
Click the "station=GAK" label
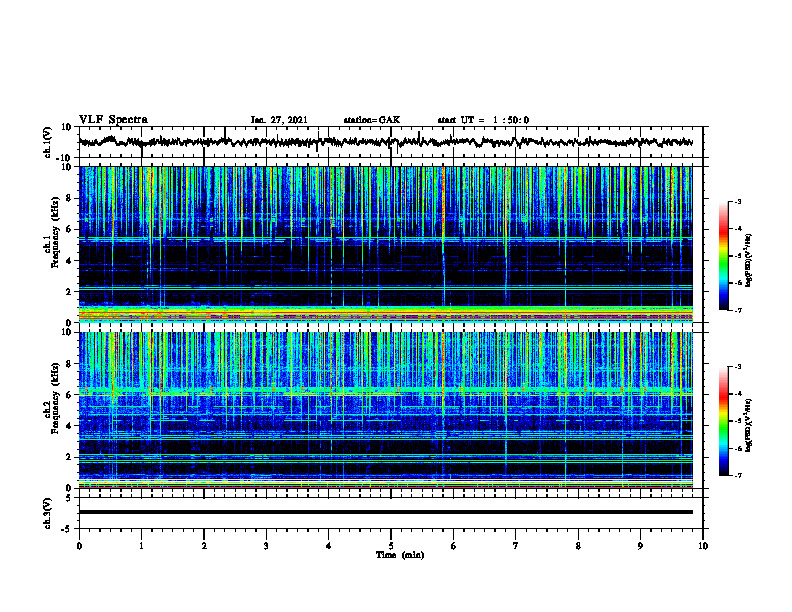point(372,120)
